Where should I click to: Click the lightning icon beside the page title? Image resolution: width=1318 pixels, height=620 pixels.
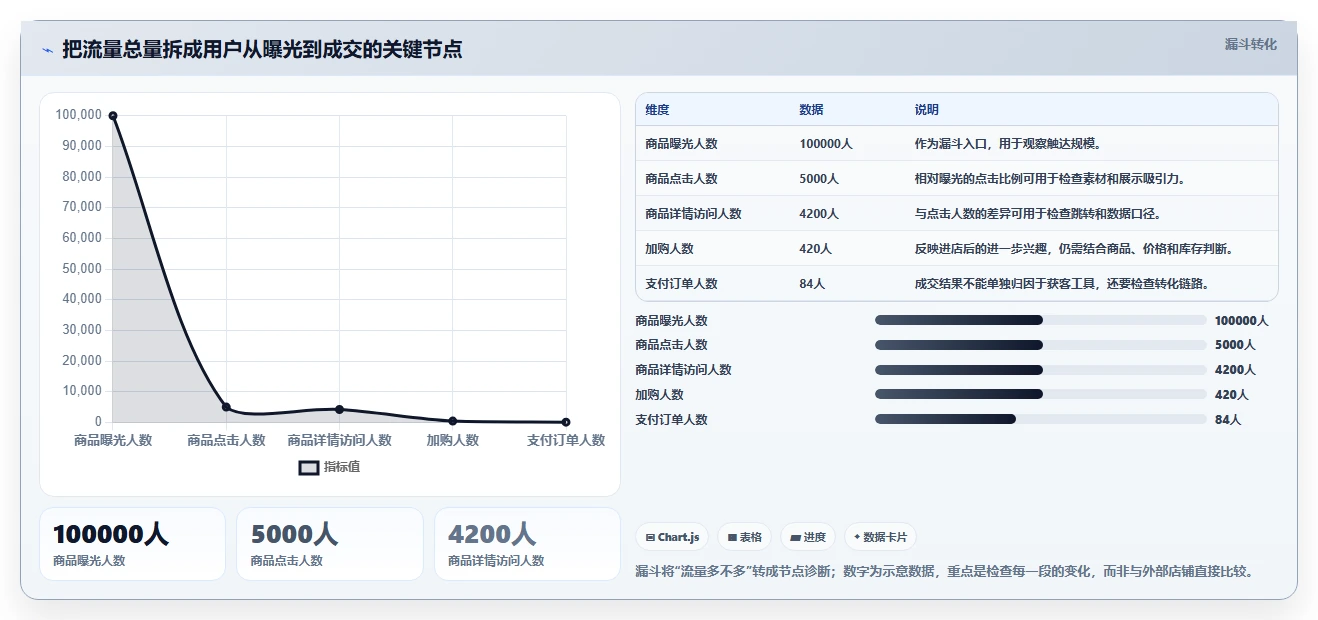click(47, 50)
